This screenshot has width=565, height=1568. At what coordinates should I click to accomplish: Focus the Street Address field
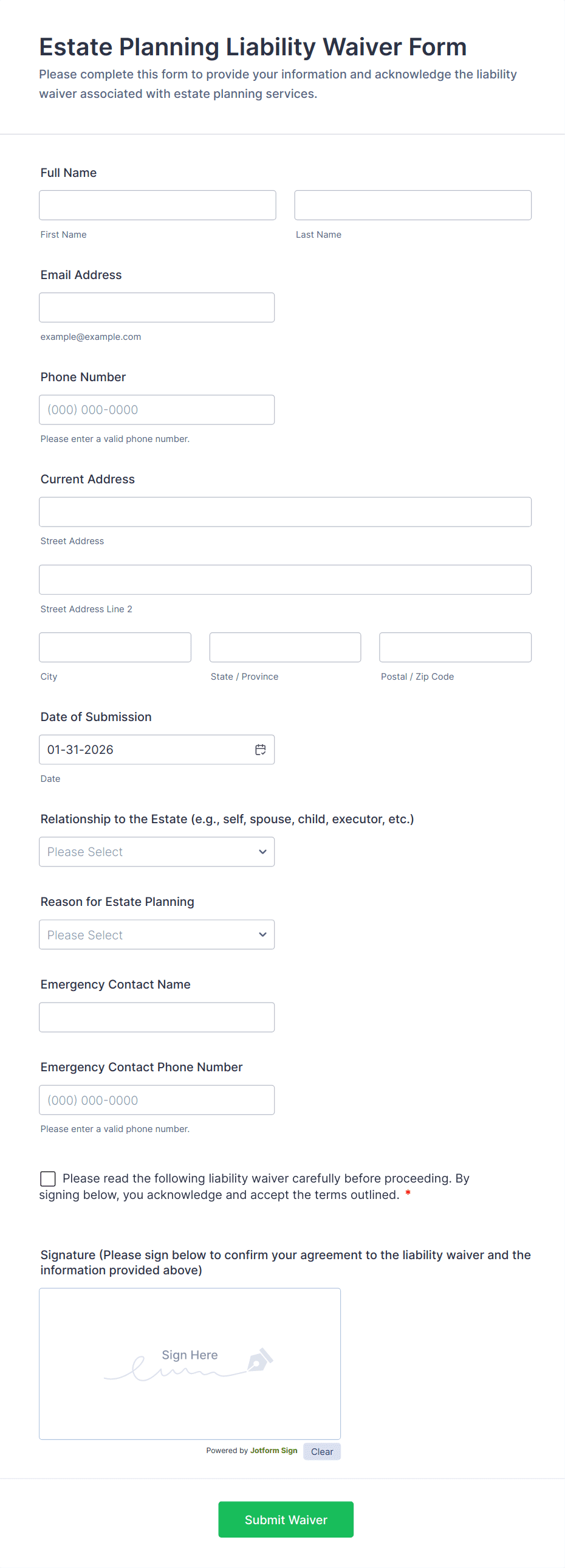285,512
